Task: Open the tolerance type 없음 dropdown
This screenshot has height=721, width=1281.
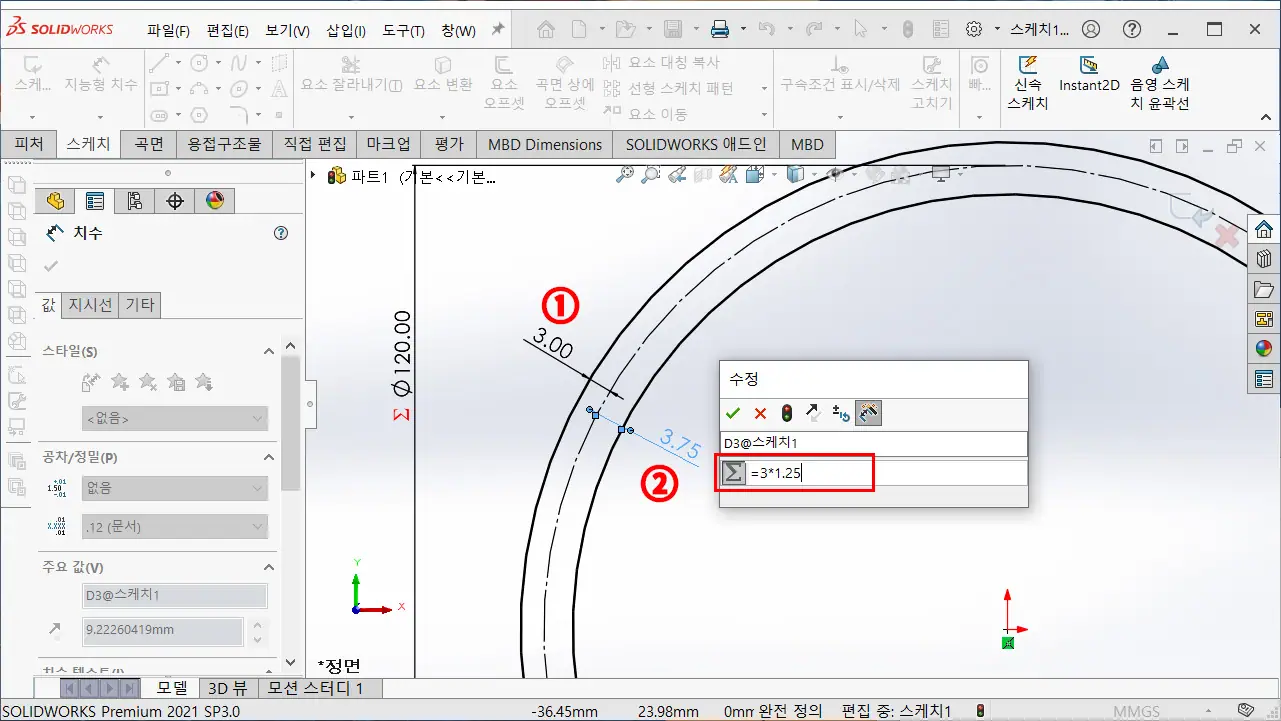Action: (175, 488)
